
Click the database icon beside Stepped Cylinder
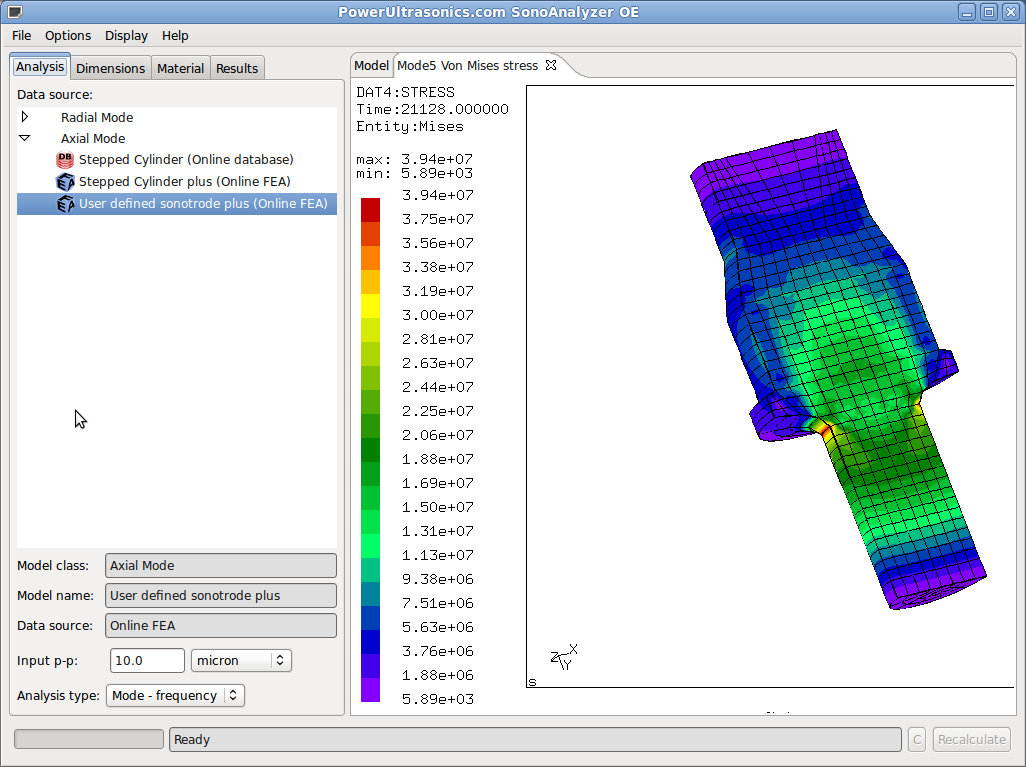(x=65, y=160)
